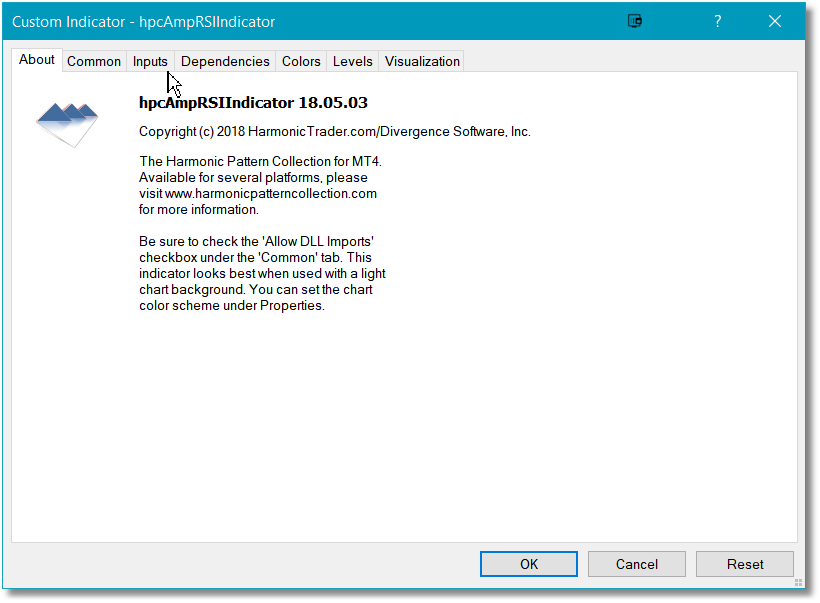
Task: Confirm with the OK button
Action: pyautogui.click(x=529, y=564)
